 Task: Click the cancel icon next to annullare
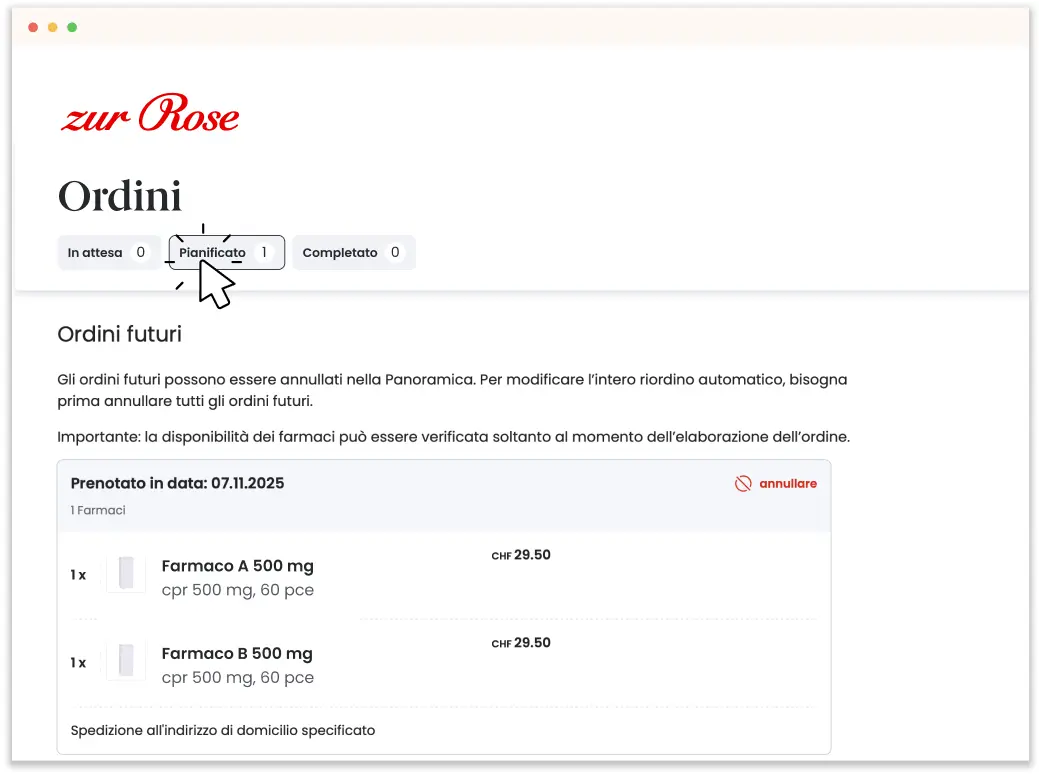[743, 484]
